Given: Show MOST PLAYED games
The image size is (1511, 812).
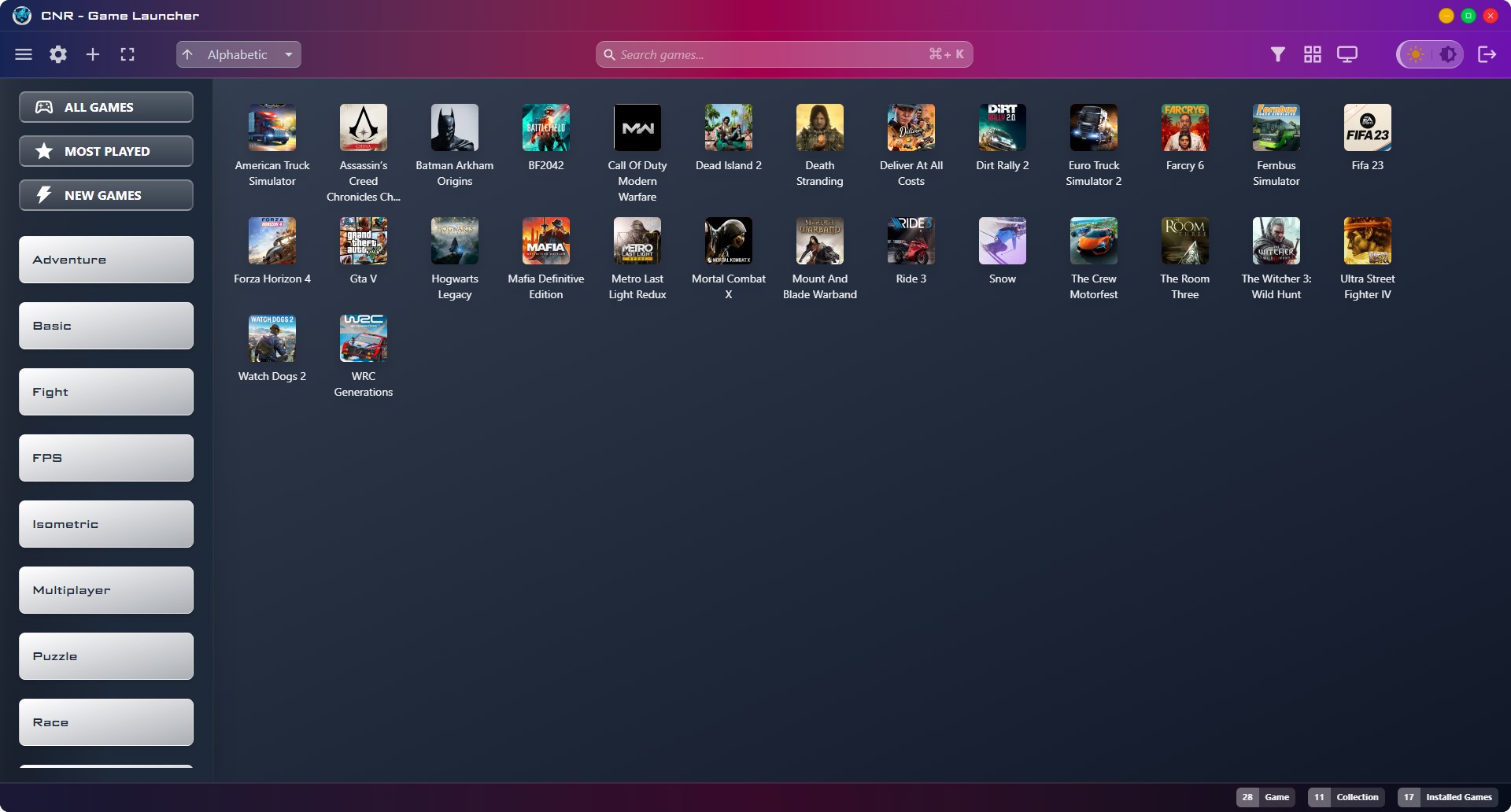Looking at the screenshot, I should 106,151.
